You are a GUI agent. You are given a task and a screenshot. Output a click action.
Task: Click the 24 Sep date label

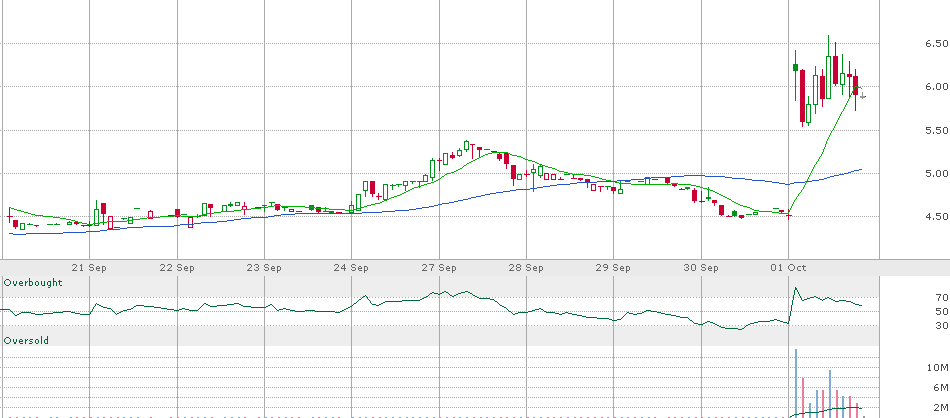[351, 268]
